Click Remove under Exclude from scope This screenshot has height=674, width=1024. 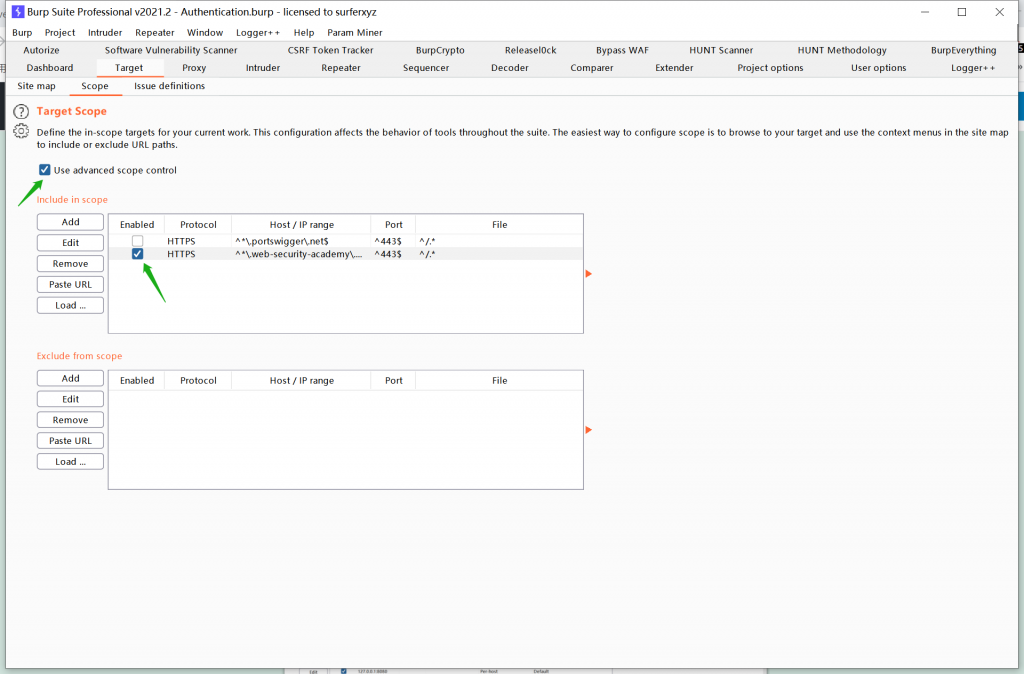point(71,420)
